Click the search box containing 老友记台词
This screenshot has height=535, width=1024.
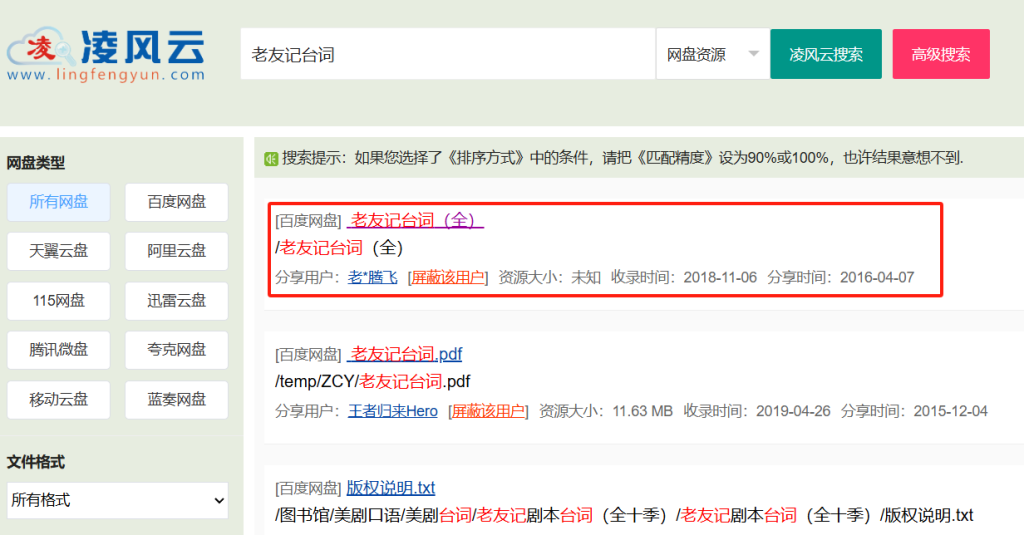click(x=447, y=54)
